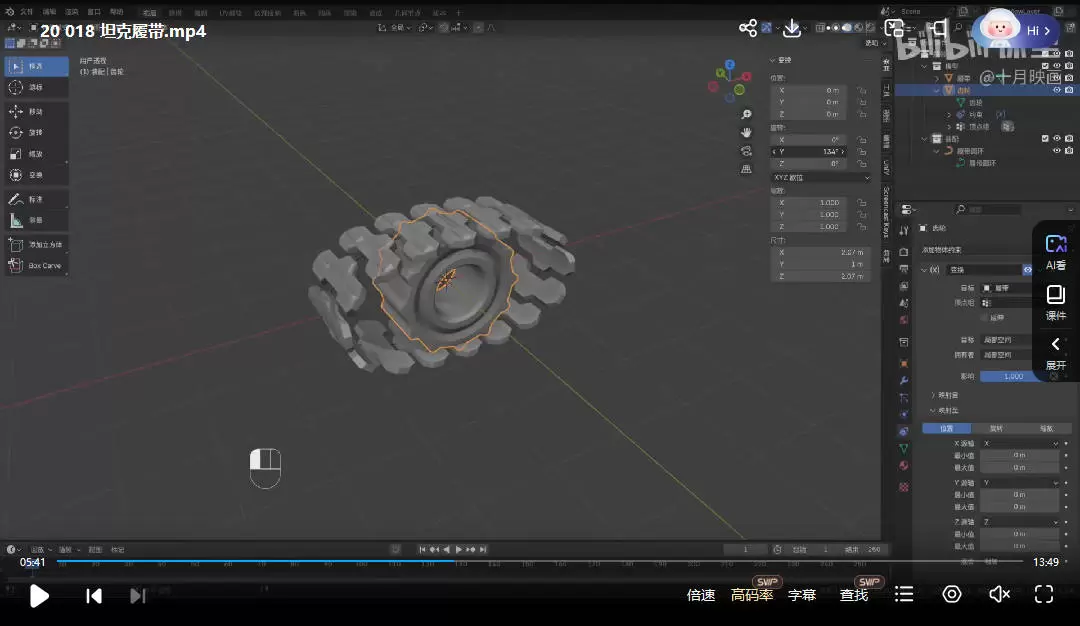
Task: Select the Move tool in Blender's toolbar
Action: 37,111
